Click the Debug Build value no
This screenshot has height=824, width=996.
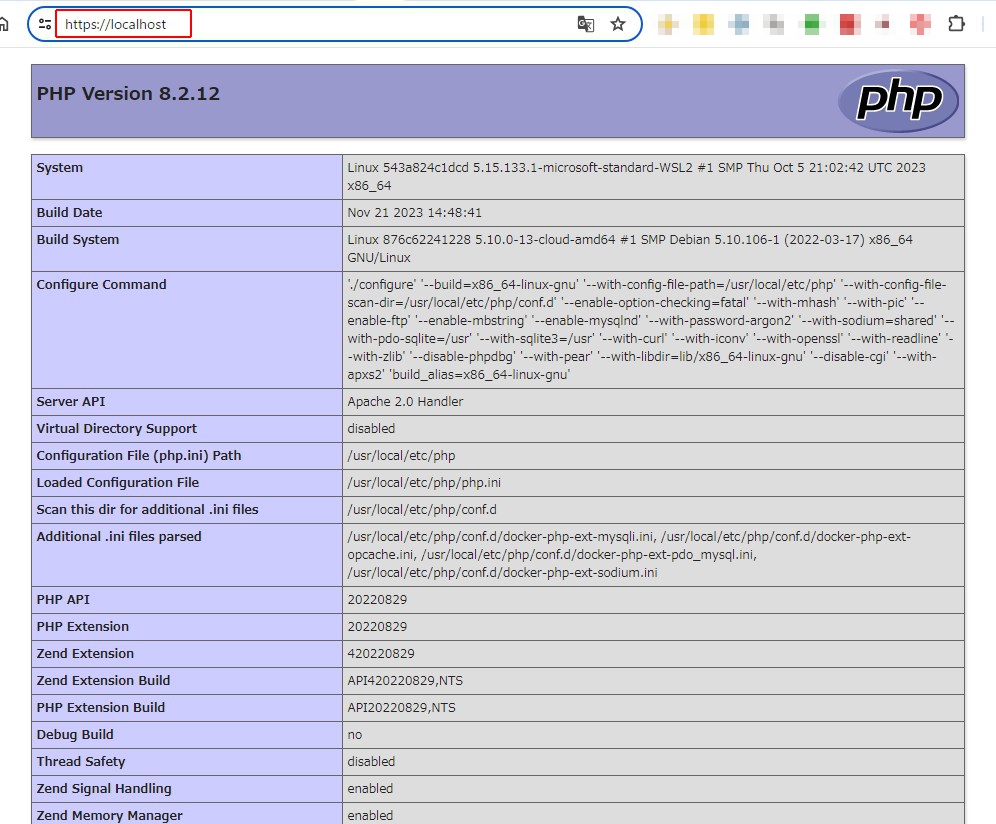tap(355, 735)
